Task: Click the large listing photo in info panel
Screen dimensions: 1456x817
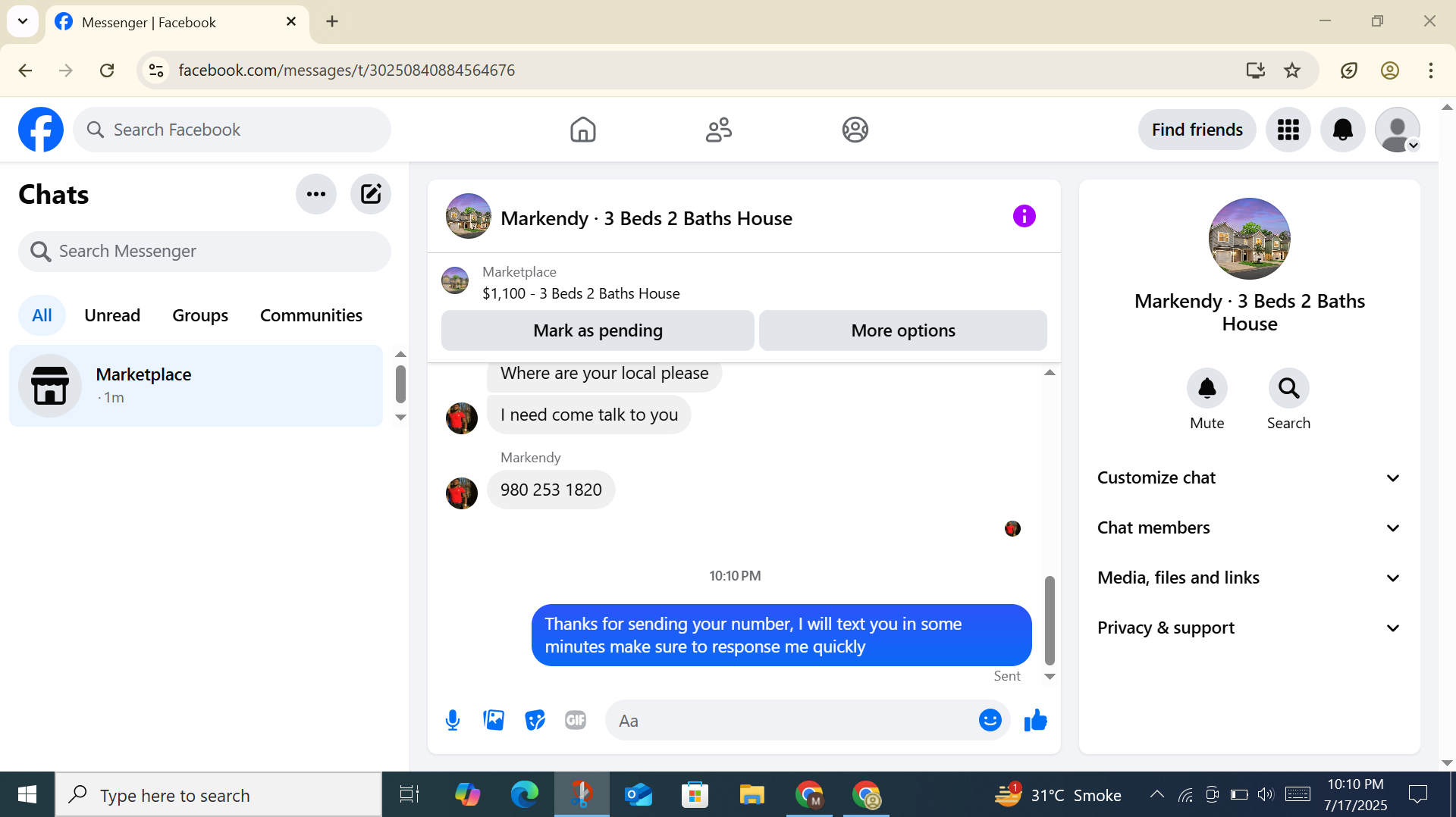Action: coord(1249,239)
